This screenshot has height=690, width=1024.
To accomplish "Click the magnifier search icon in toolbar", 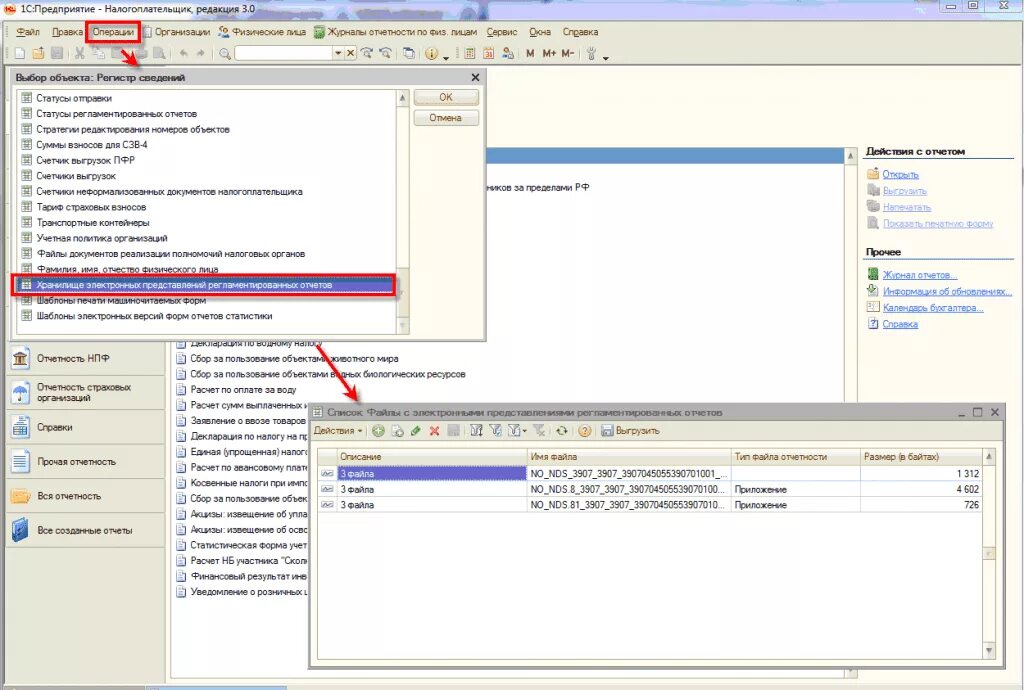I will click(225, 54).
